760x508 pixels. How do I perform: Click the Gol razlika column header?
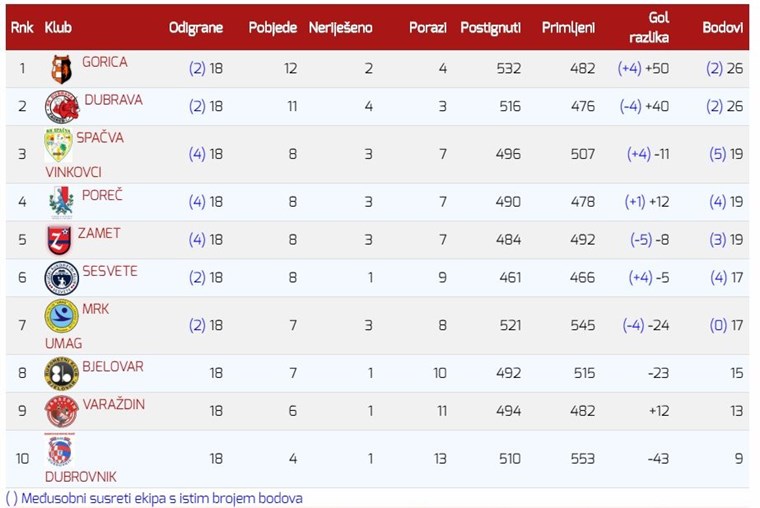point(657,28)
